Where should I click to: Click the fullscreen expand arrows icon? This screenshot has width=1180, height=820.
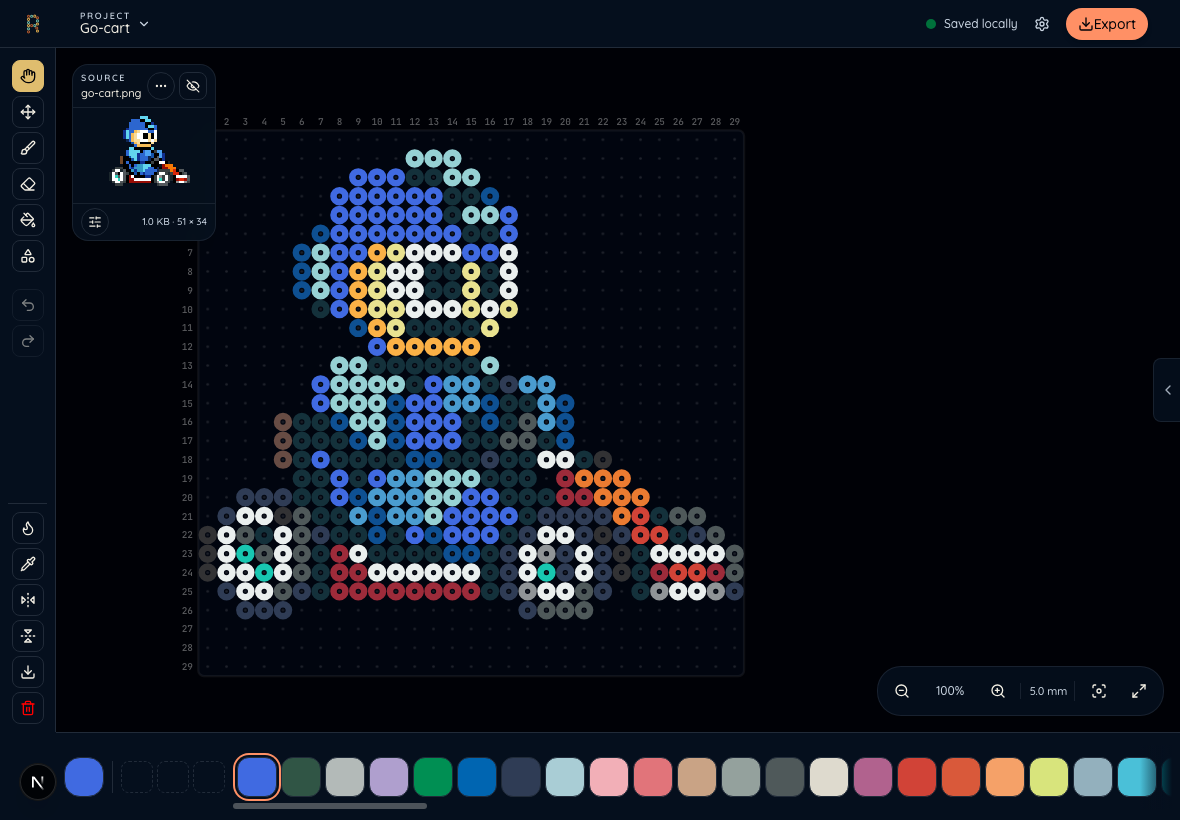(1139, 691)
